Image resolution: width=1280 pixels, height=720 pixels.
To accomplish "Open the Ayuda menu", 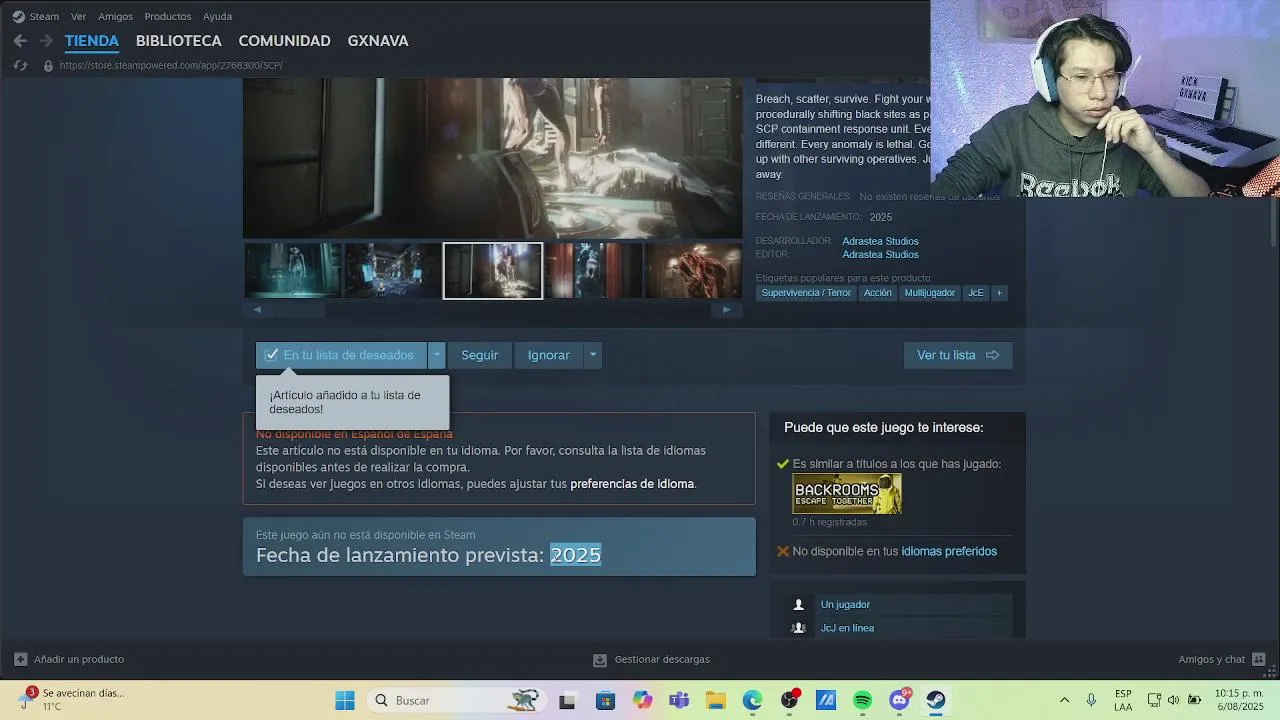I will tap(217, 16).
